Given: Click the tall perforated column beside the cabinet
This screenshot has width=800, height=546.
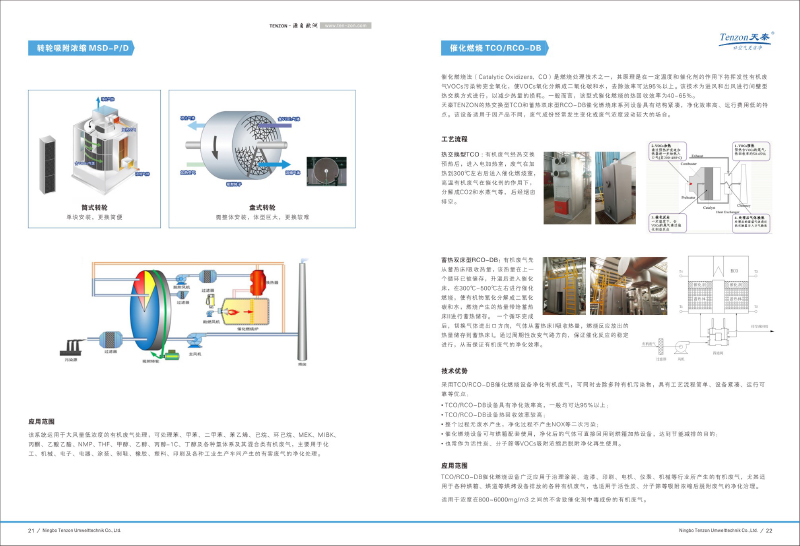Looking at the screenshot, I should (47, 164).
